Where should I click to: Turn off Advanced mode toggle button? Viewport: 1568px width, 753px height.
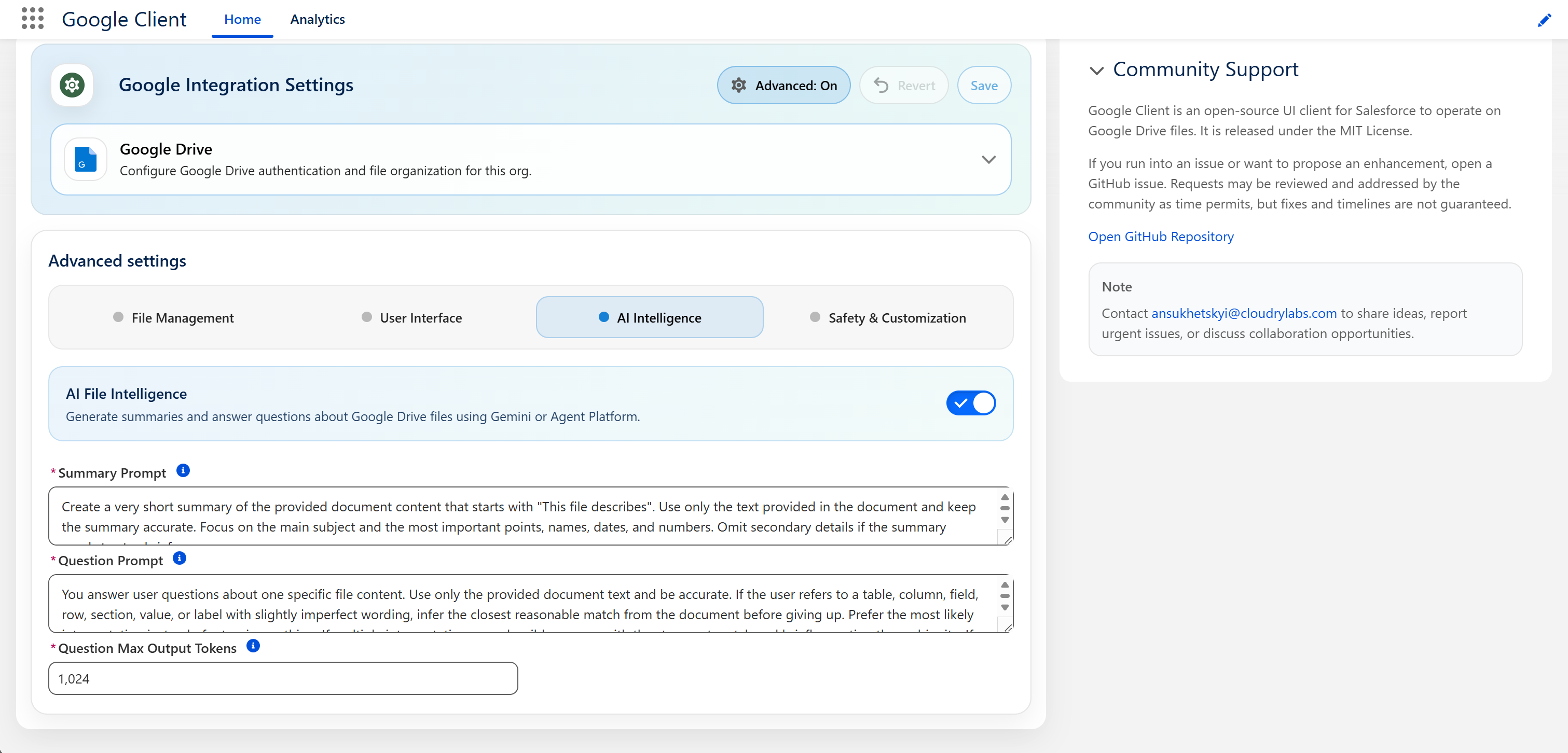click(x=783, y=85)
